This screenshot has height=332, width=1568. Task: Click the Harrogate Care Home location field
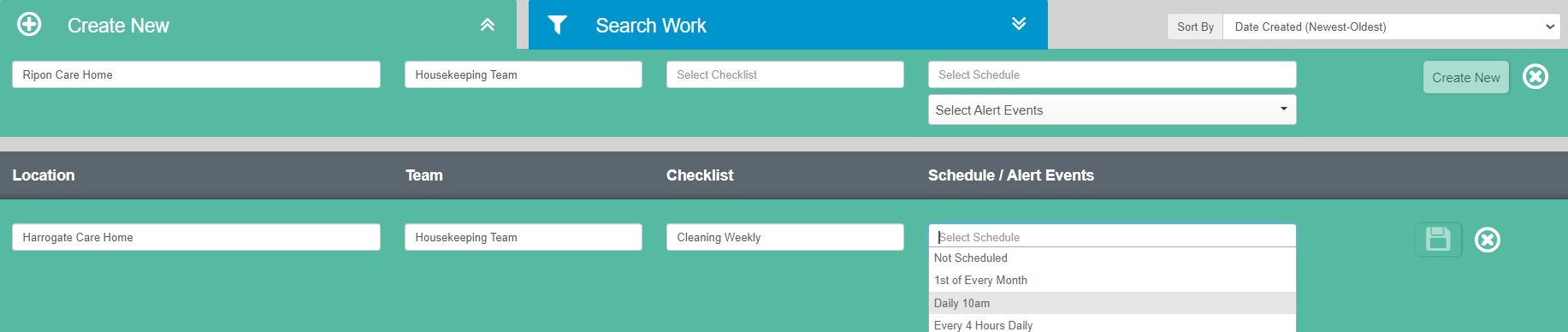click(x=196, y=237)
